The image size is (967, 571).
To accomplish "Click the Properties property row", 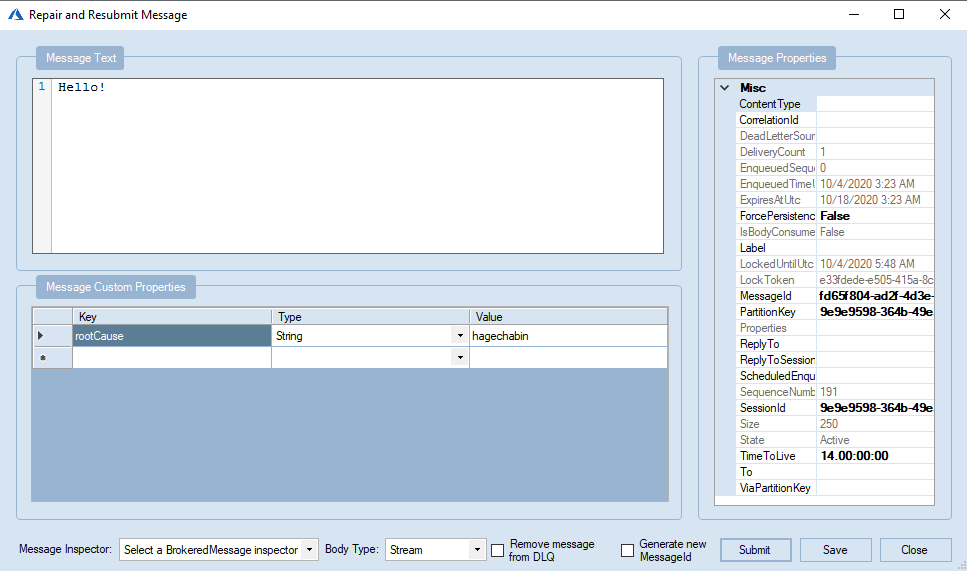I will 836,328.
